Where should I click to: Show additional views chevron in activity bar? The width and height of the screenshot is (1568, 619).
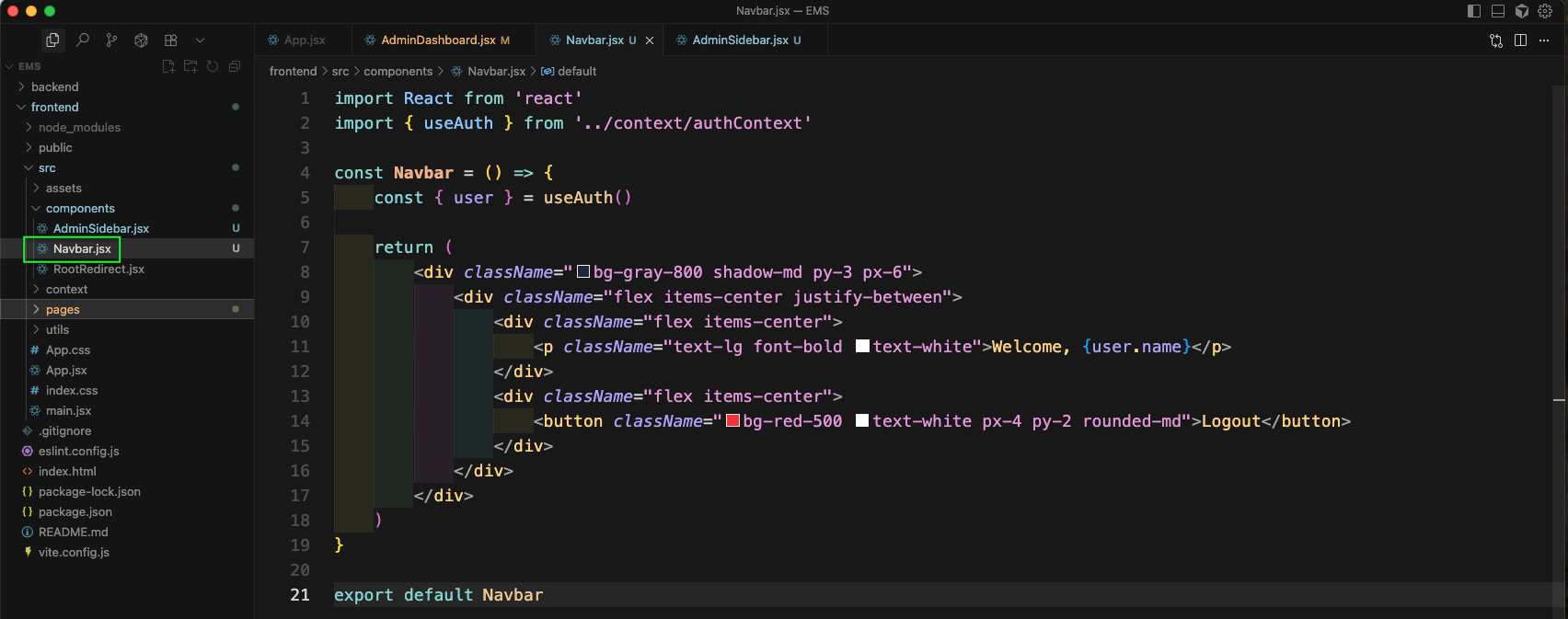pyautogui.click(x=200, y=40)
